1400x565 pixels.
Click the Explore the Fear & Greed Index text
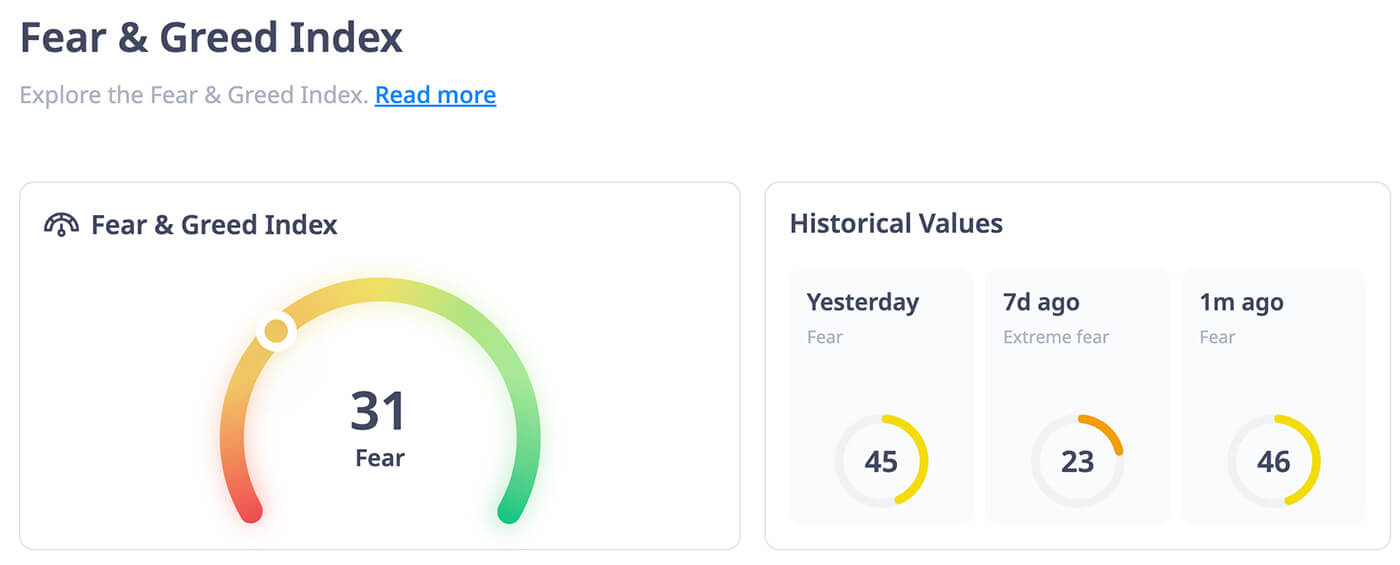(x=193, y=95)
